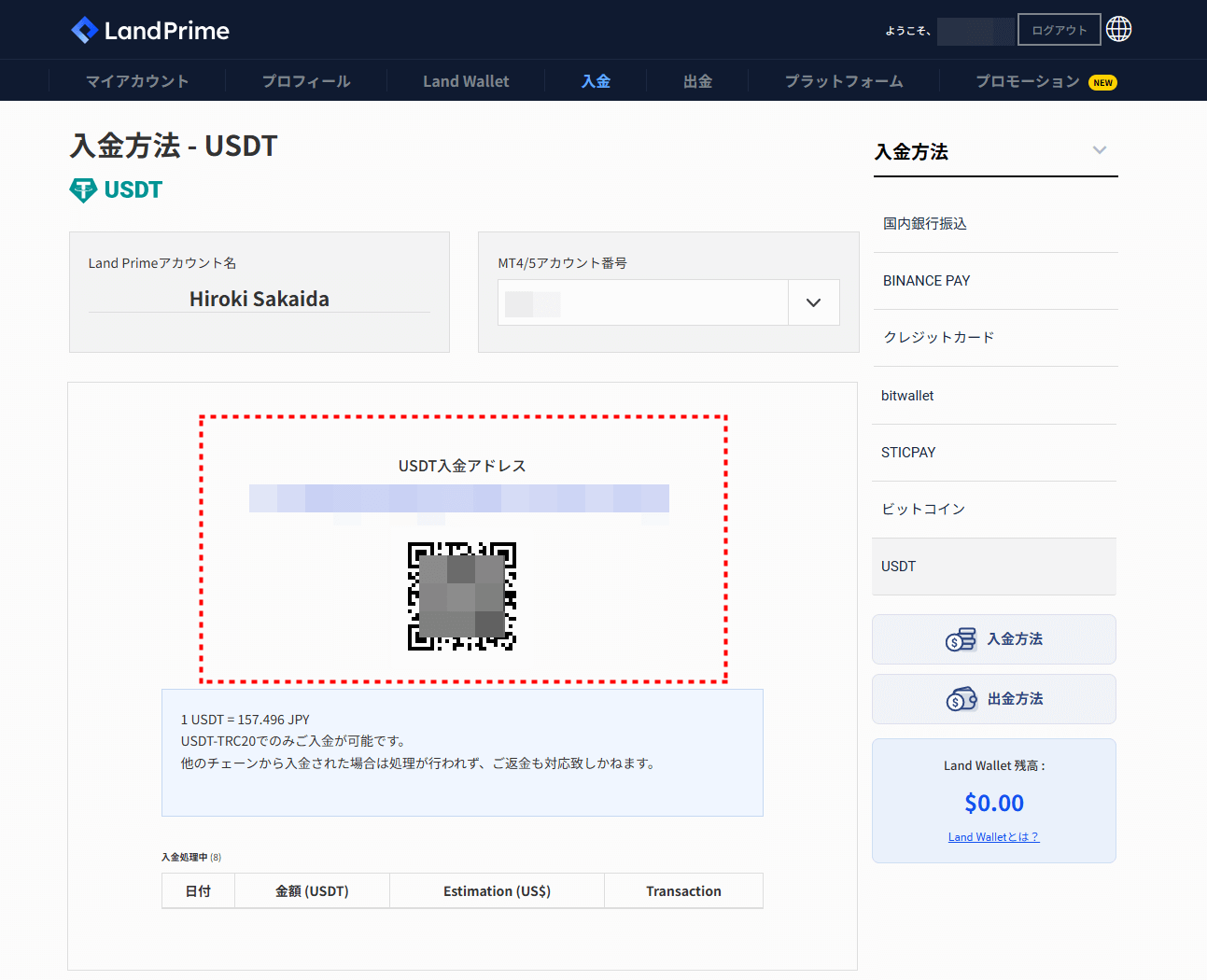1207x980 pixels.
Task: Click the blurred username after ようこそ
Action: 975,31
